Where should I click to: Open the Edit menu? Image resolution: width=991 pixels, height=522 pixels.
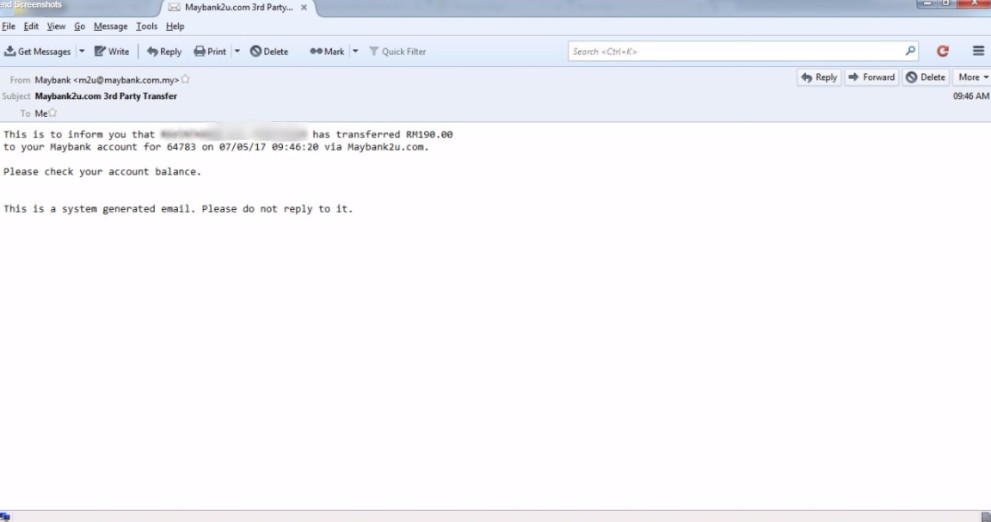pos(31,27)
